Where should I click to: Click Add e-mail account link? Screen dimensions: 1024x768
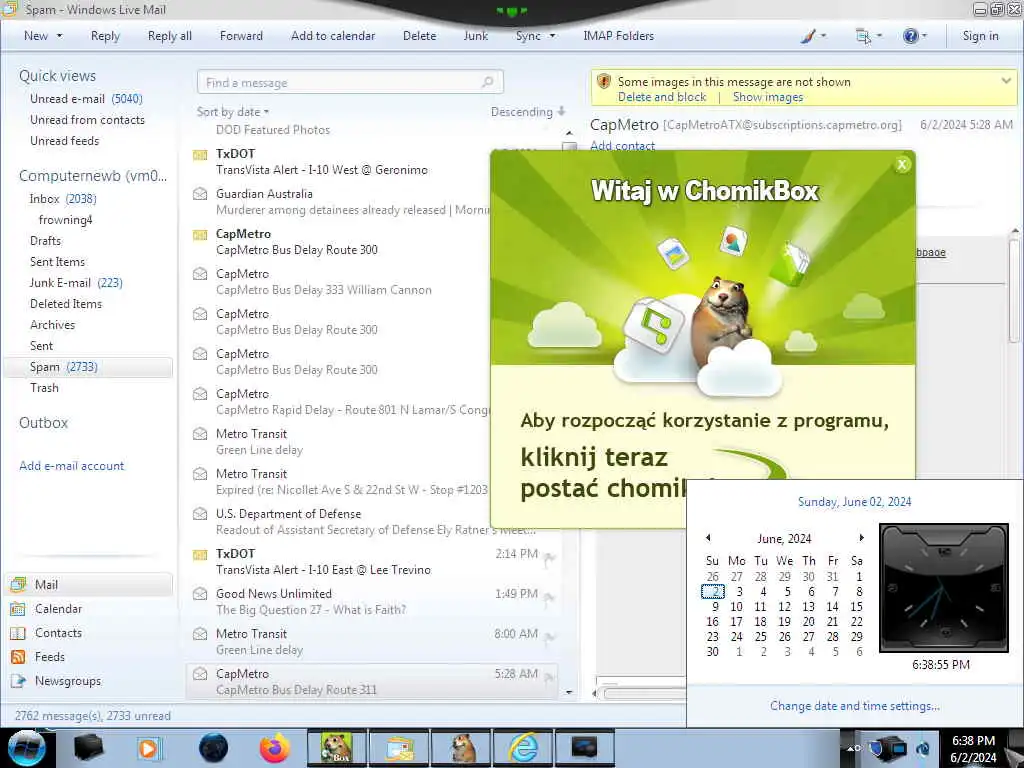(x=72, y=466)
